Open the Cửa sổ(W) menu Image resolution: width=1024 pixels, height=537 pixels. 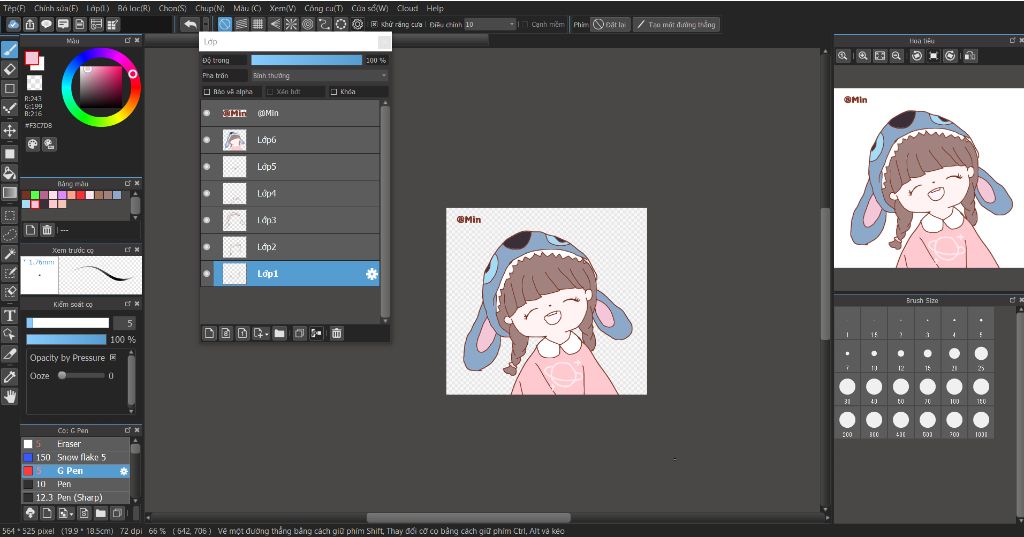click(370, 8)
